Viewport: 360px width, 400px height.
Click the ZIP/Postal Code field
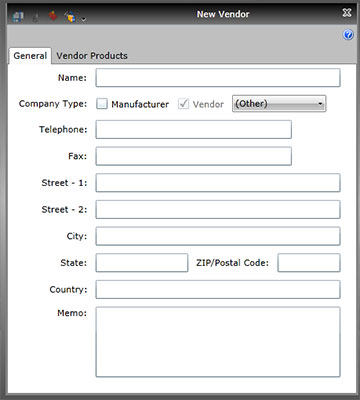tap(309, 263)
